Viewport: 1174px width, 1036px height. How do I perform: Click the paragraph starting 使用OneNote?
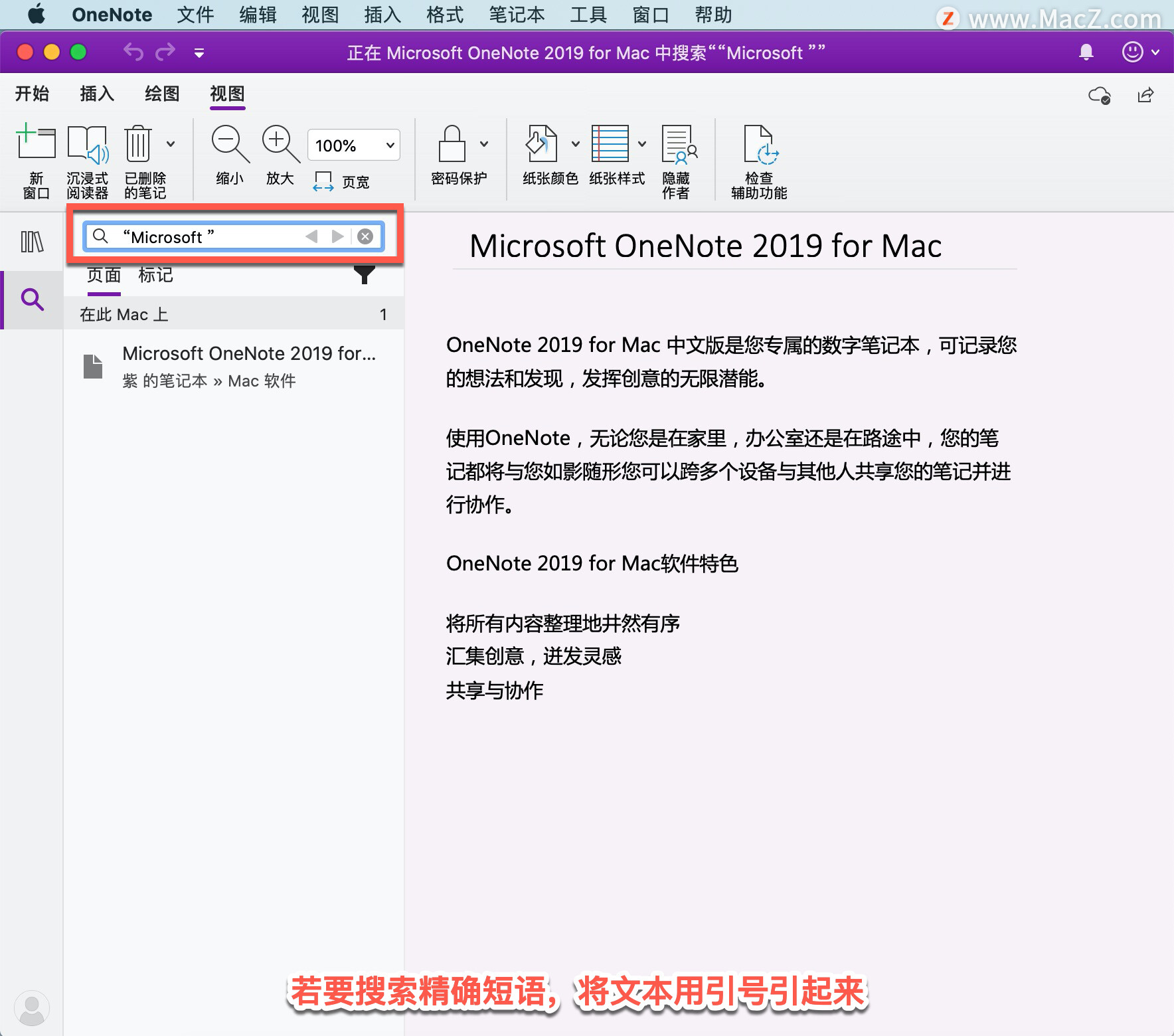(x=728, y=471)
